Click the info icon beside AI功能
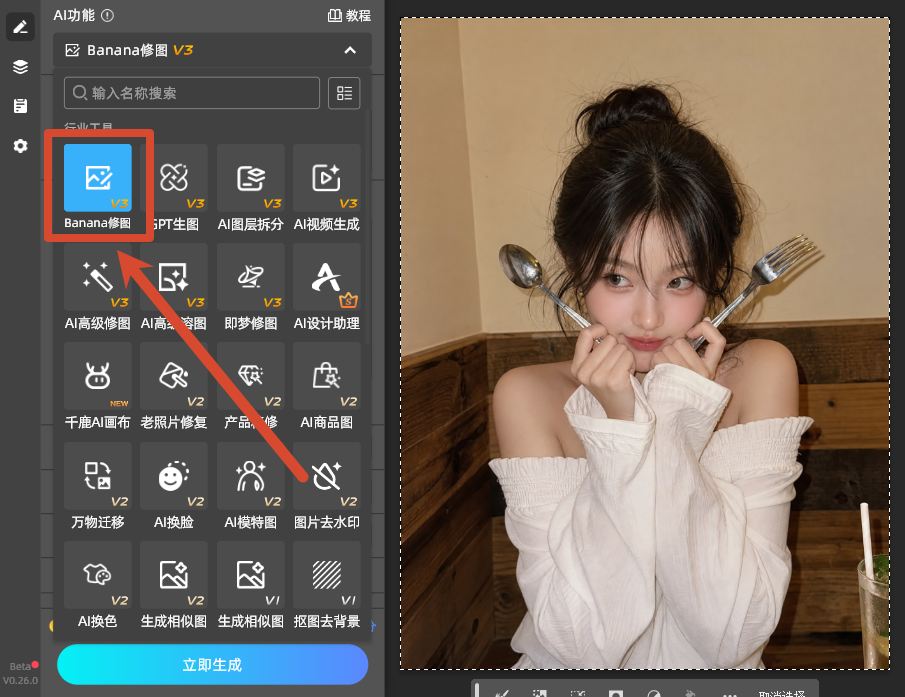This screenshot has width=905, height=697. [x=107, y=16]
